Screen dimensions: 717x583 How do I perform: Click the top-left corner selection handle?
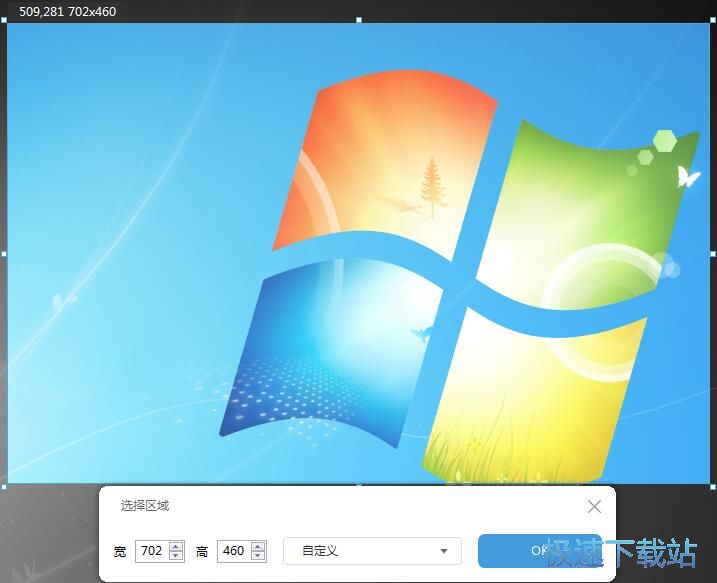[x=4, y=20]
